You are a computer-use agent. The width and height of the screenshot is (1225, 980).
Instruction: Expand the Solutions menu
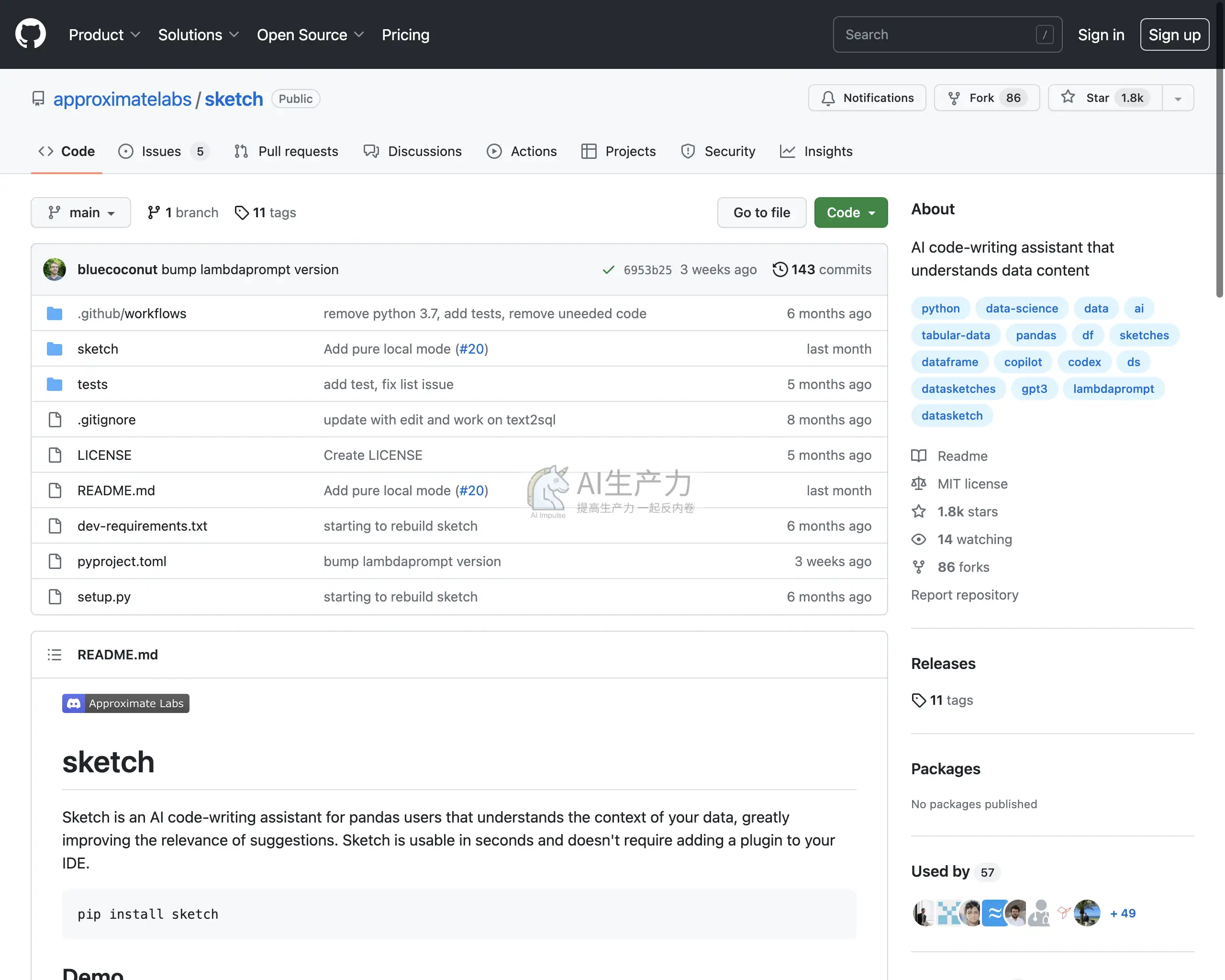coord(198,34)
